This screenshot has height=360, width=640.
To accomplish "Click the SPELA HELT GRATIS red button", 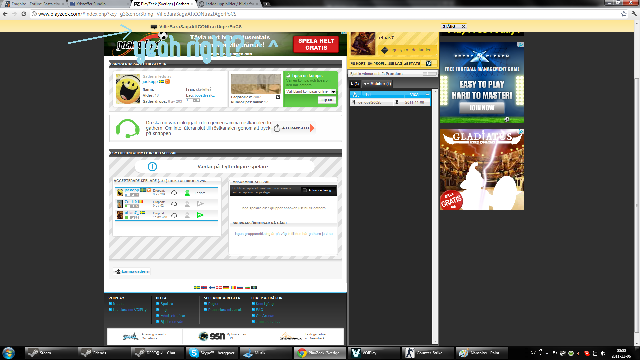I will pyautogui.click(x=316, y=44).
